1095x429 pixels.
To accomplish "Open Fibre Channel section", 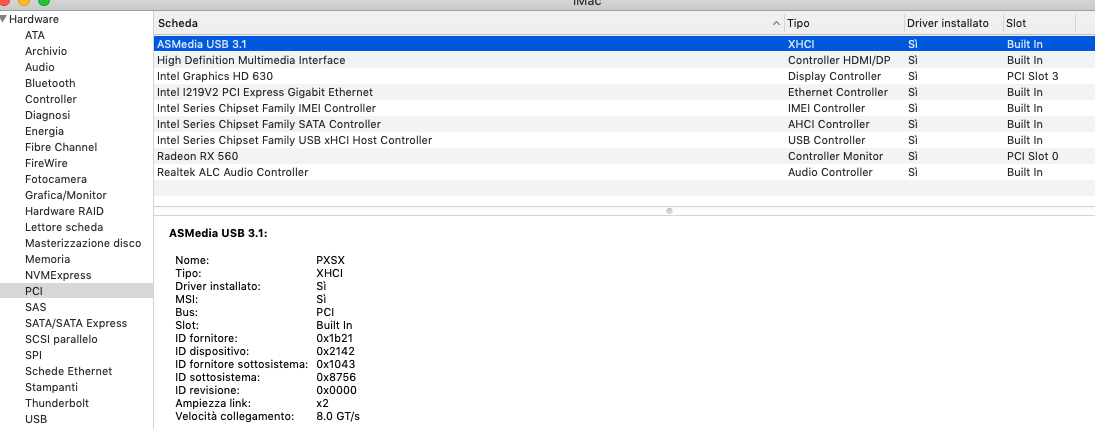I will (61, 147).
